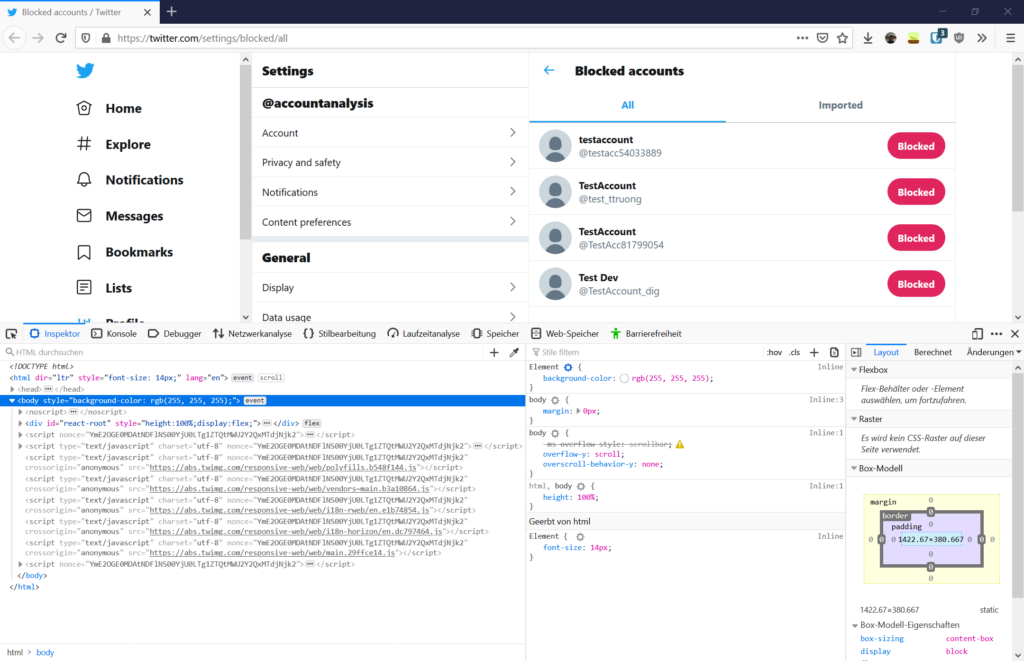The height and width of the screenshot is (661, 1024).
Task: Open the Home icon in sidebar
Action: coord(84,108)
